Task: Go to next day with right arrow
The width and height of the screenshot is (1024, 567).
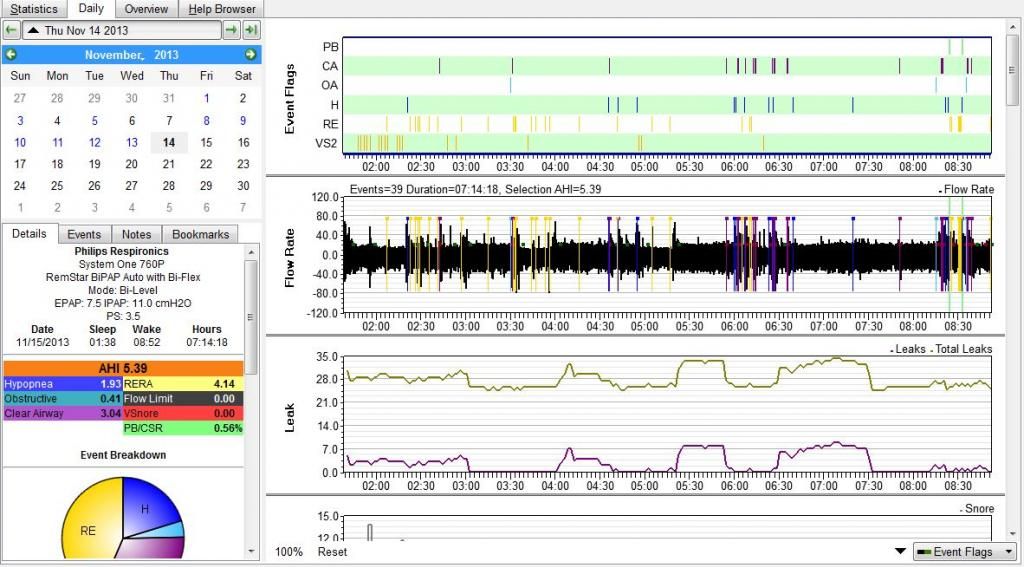Action: pyautogui.click(x=231, y=31)
